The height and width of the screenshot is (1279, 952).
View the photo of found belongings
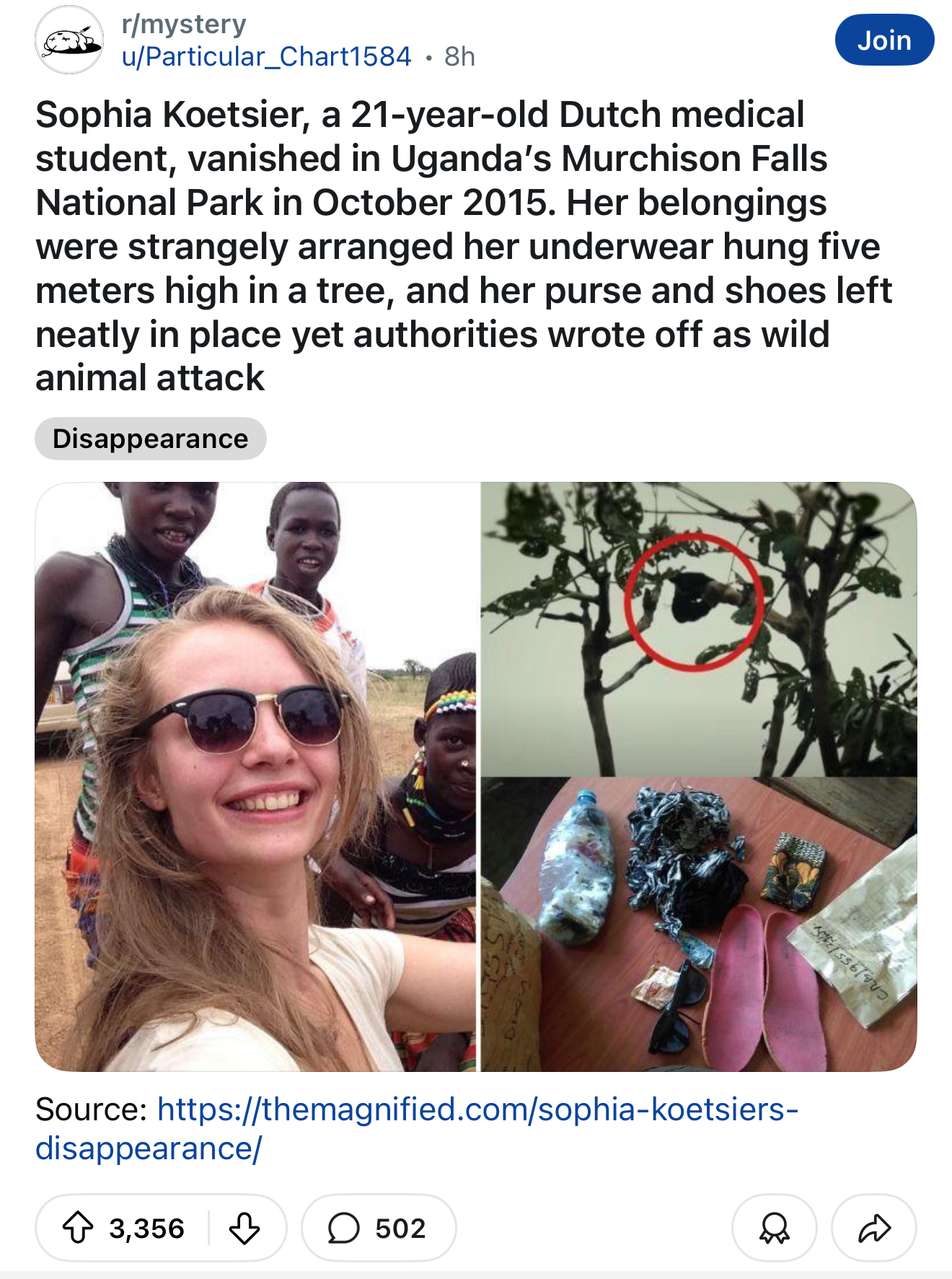pyautogui.click(x=699, y=925)
